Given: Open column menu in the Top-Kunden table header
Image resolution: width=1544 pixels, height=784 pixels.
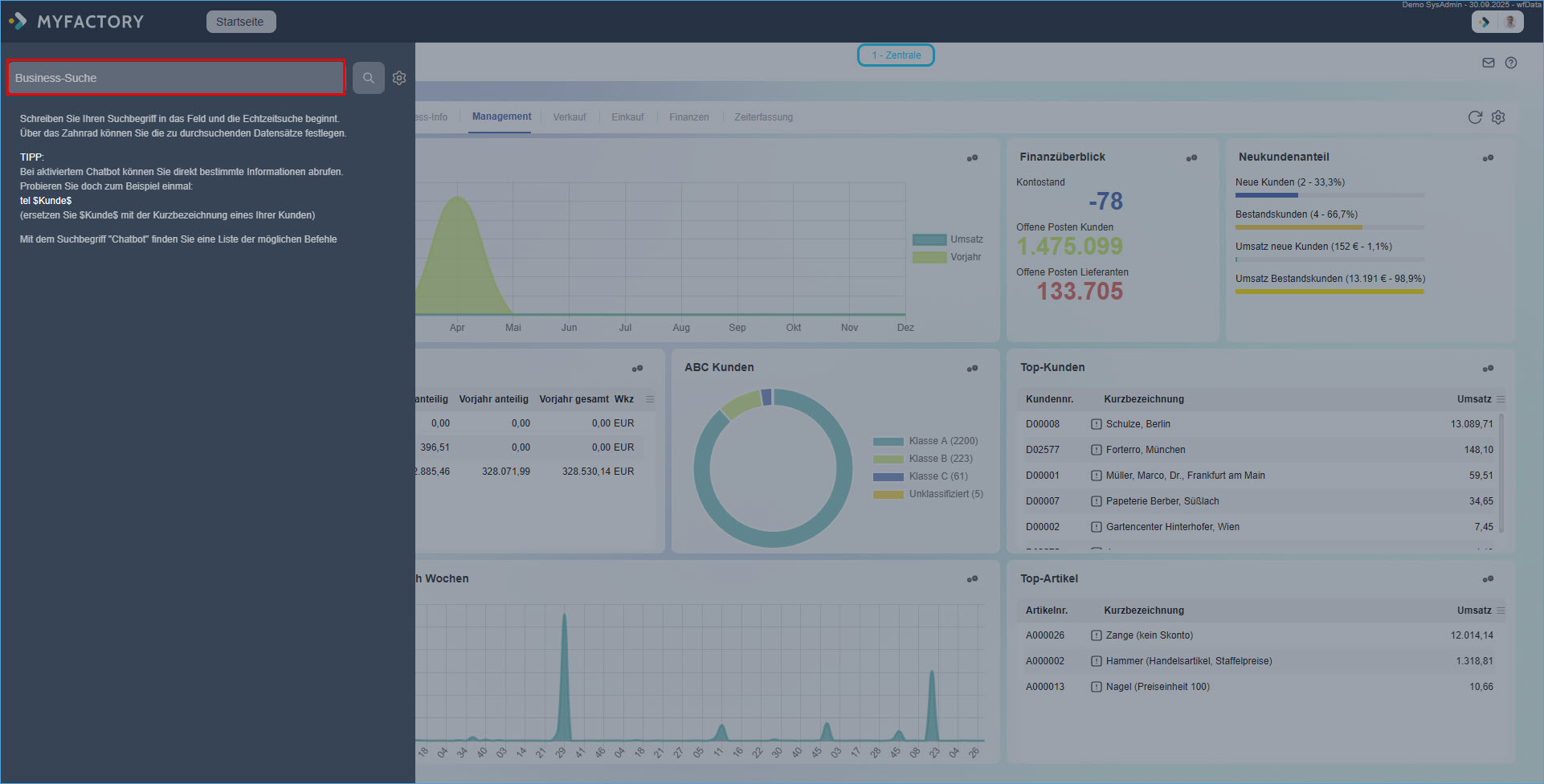Looking at the screenshot, I should coord(1501,399).
